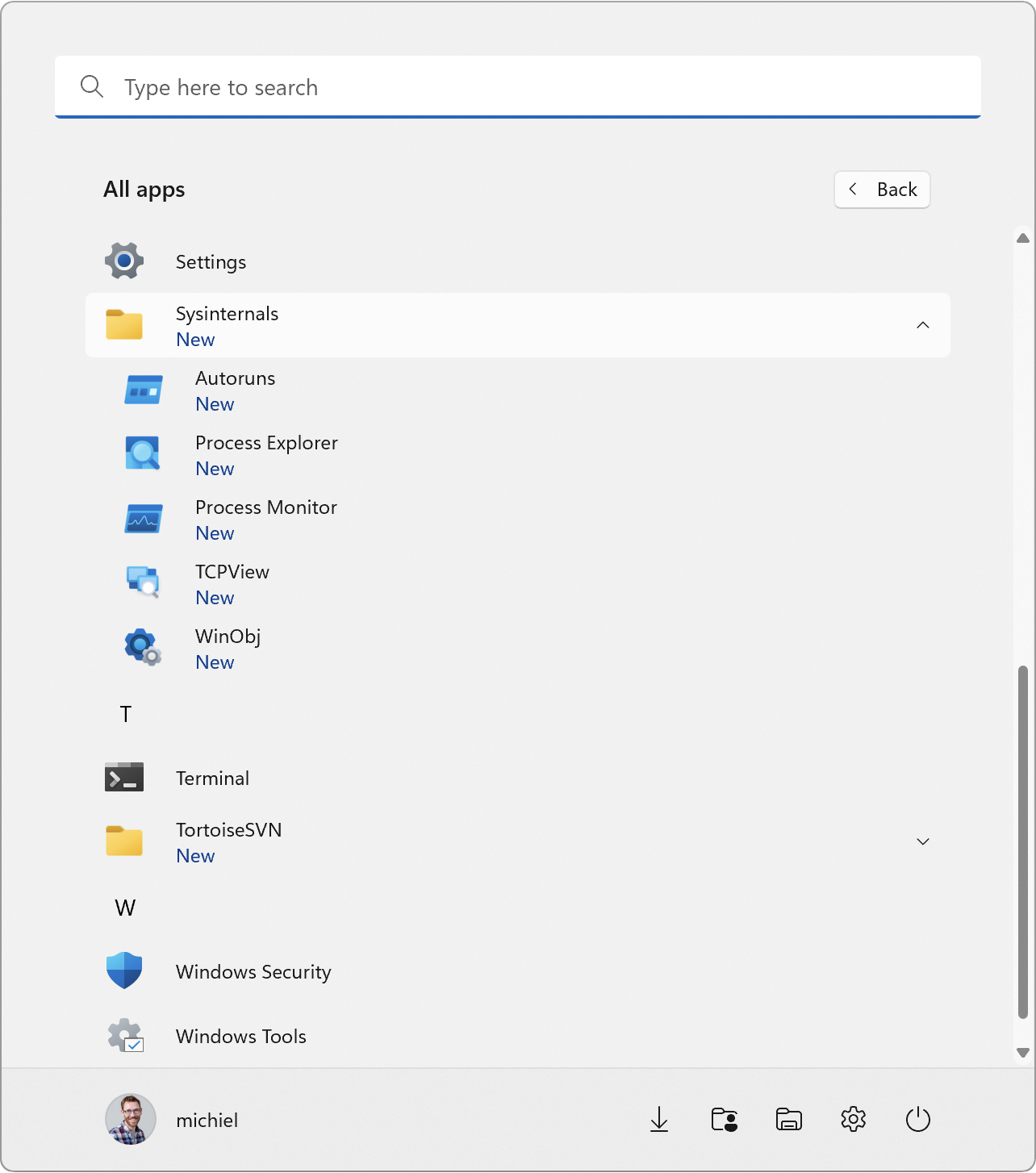Click the New label under WinObj
Viewport: 1036px width, 1173px height.
point(215,662)
